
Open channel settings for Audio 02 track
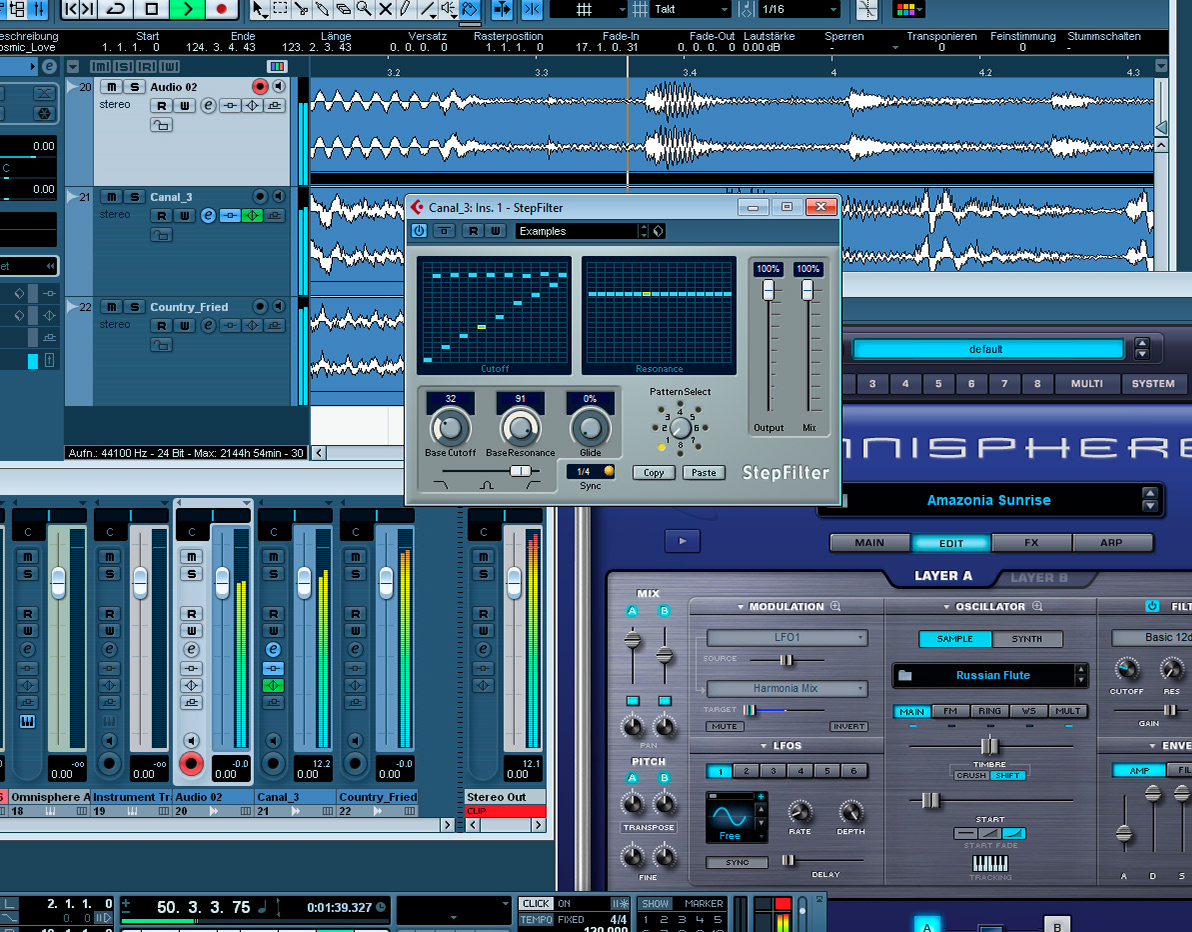coord(208,106)
